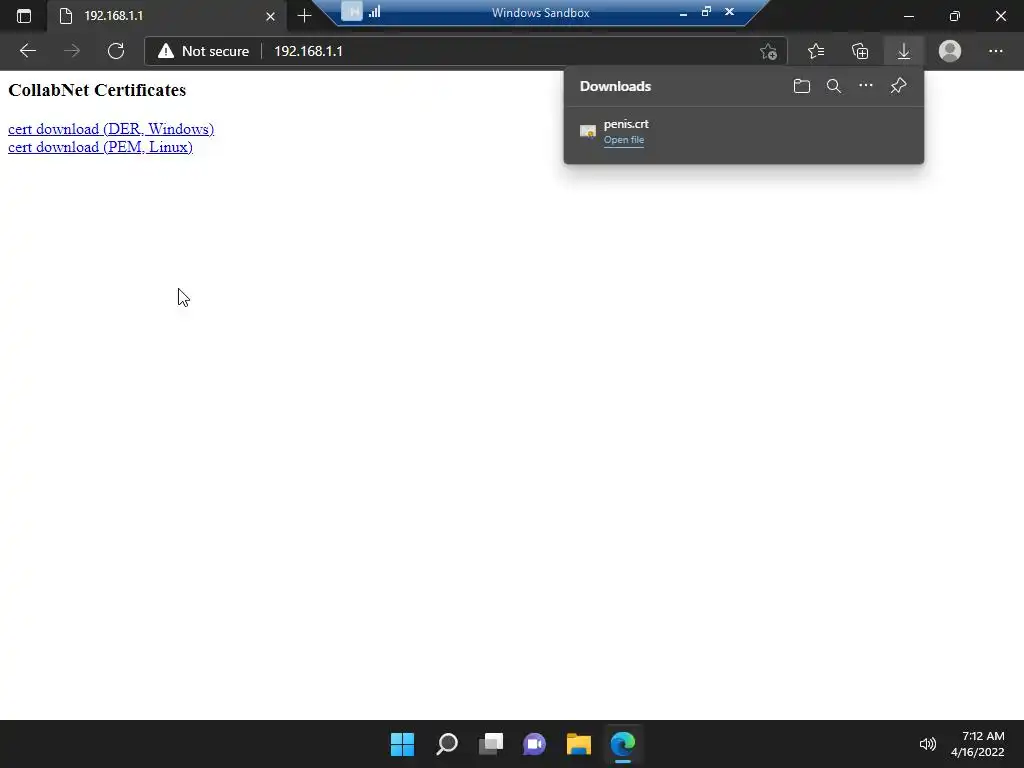The image size is (1024, 768).
Task: Close the 192.168.1.1 browser tab
Action: [x=270, y=16]
